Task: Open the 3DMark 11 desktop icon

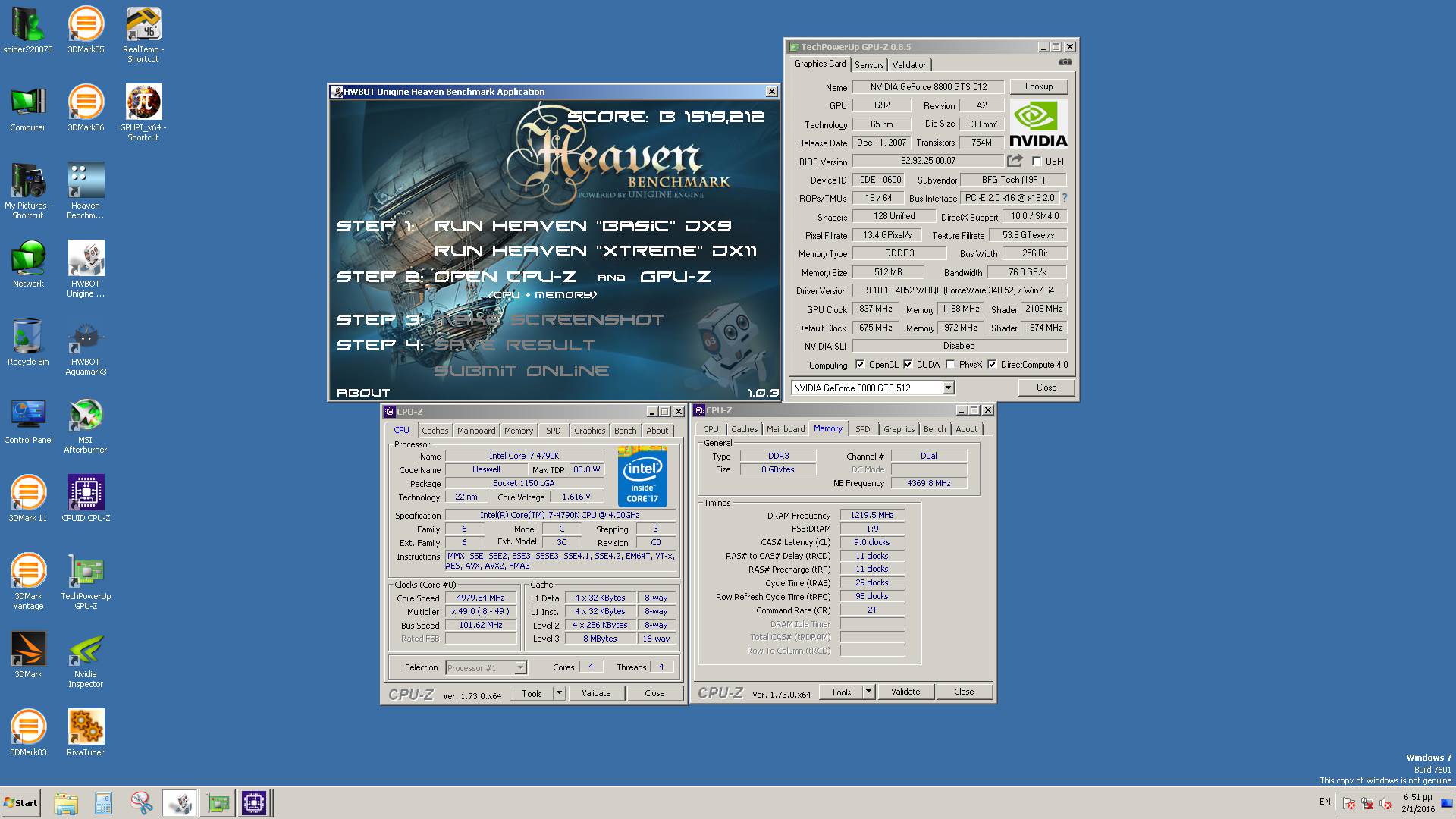Action: [x=28, y=499]
